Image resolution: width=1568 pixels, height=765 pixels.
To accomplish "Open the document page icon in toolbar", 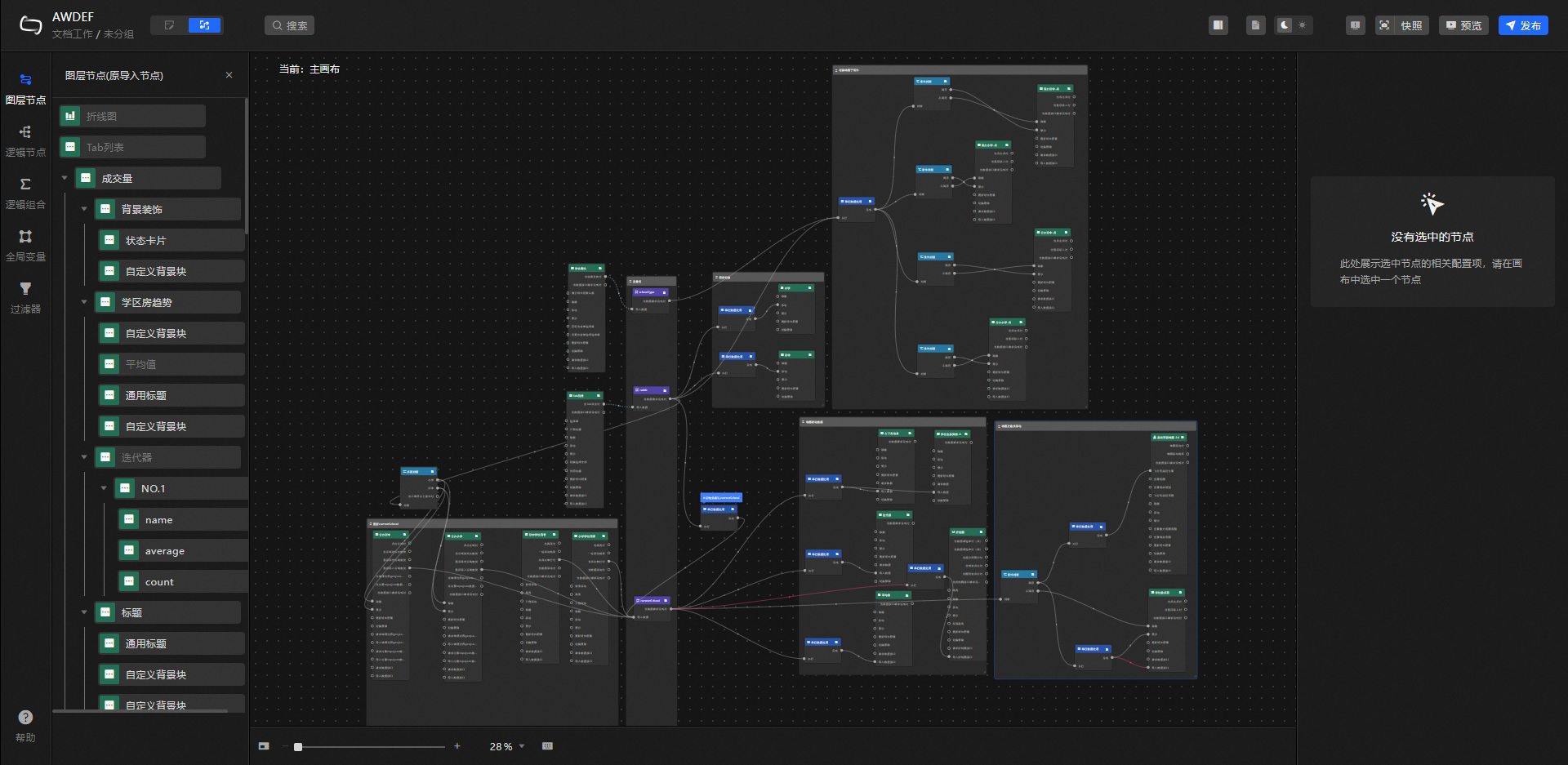I will (1256, 25).
